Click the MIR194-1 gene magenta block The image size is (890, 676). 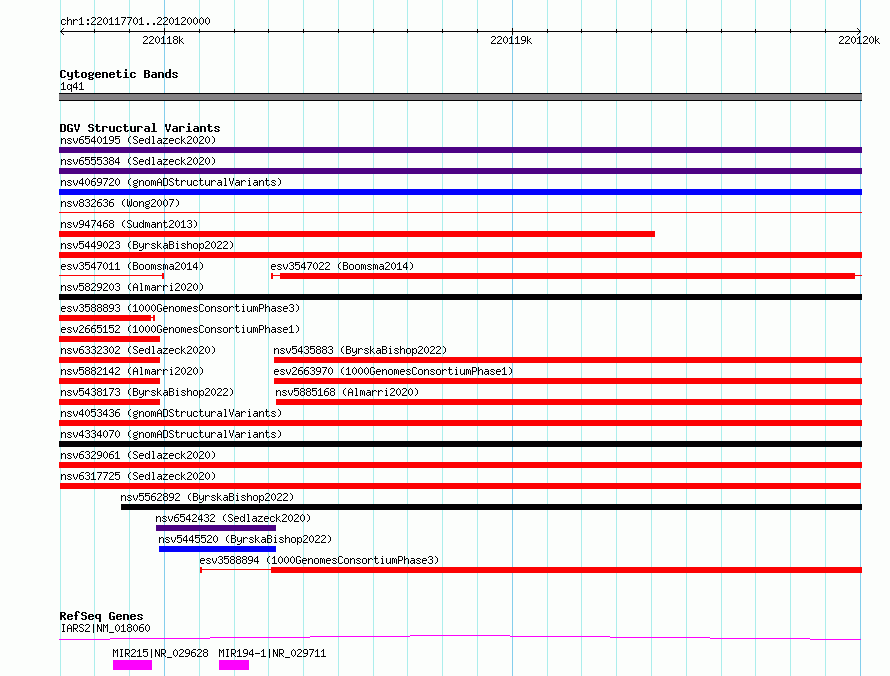(x=234, y=665)
